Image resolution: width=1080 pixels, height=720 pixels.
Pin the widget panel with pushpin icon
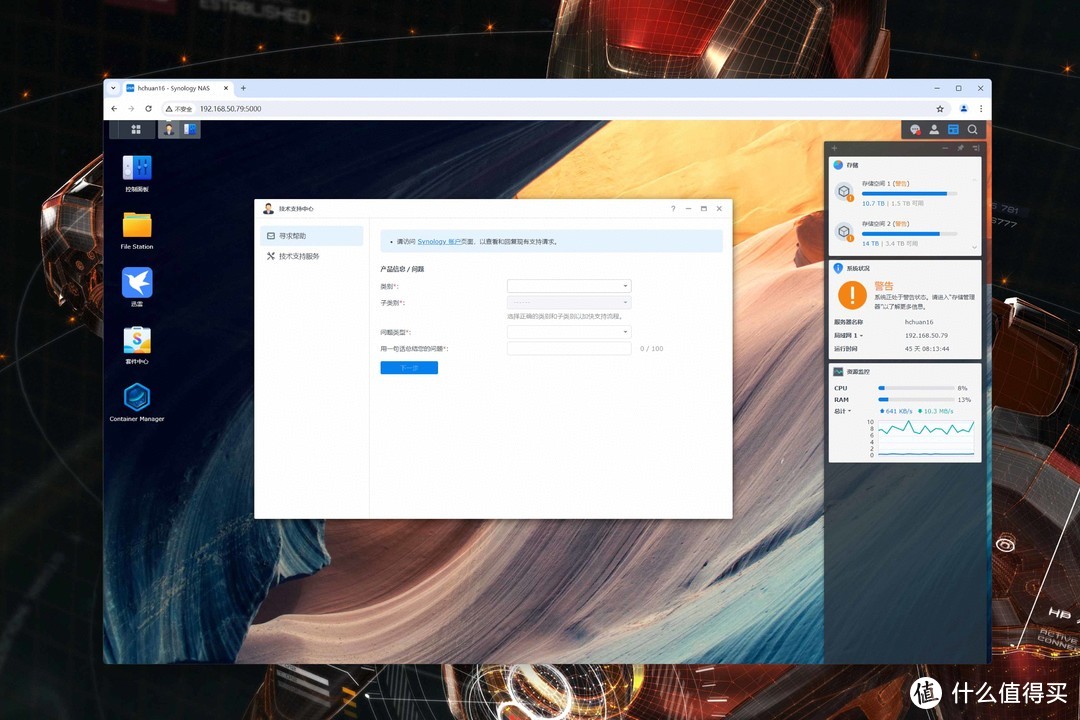point(960,148)
